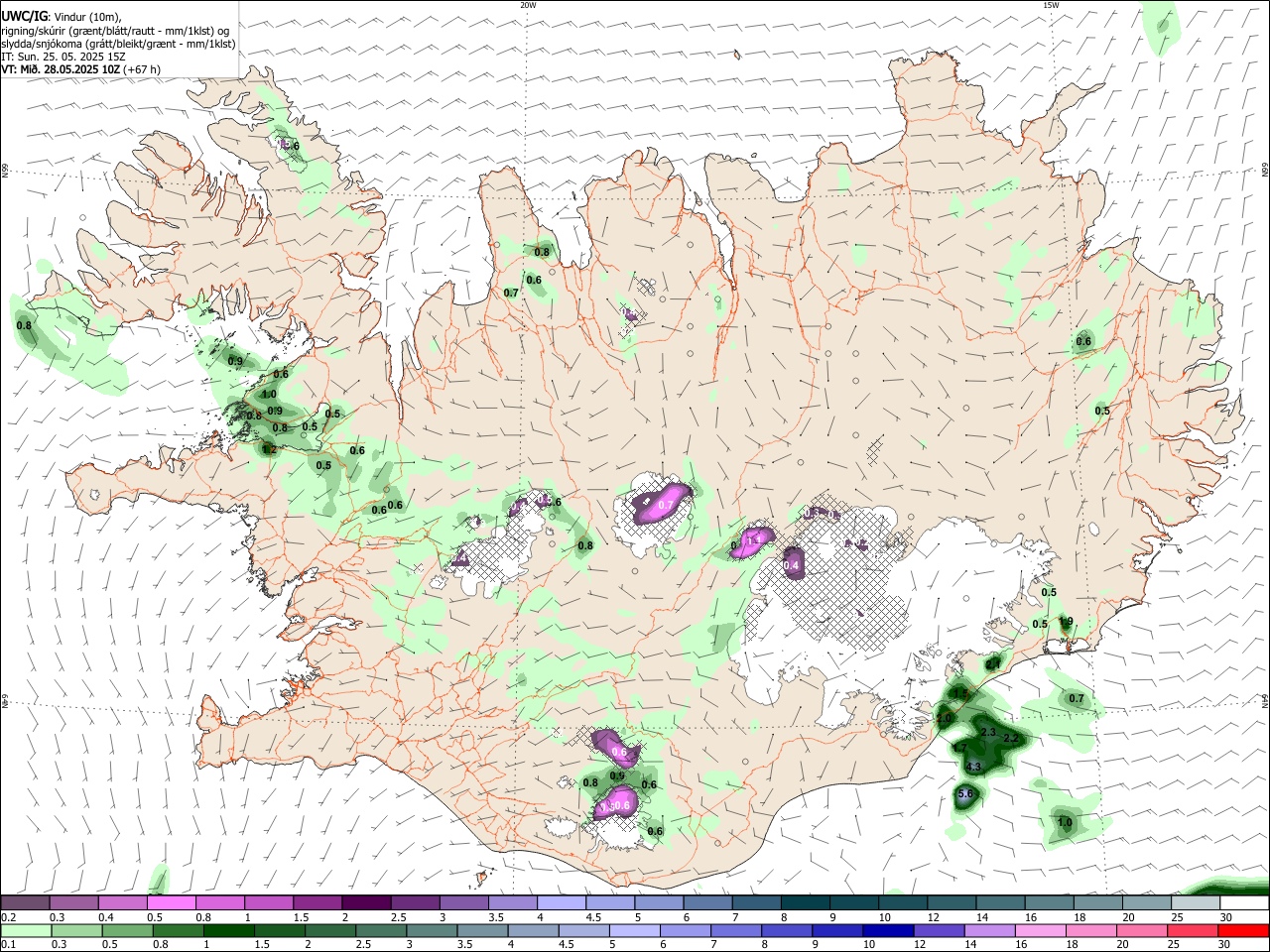Select red-pink 25 swatch in rain legend

[x=1191, y=930]
